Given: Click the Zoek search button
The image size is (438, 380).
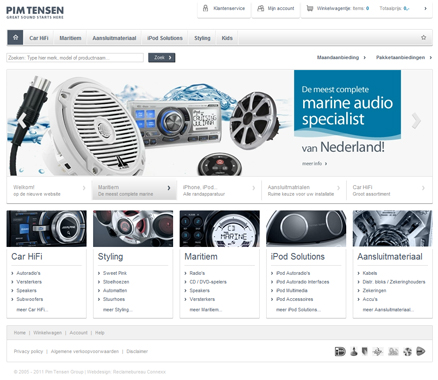Looking at the screenshot, I should pos(162,58).
